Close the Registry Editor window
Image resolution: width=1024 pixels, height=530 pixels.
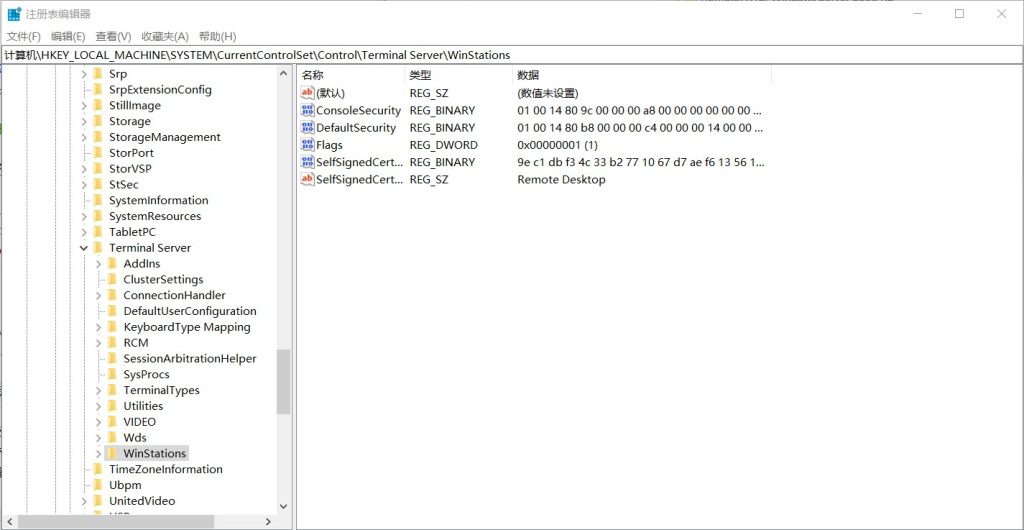tap(1002, 14)
